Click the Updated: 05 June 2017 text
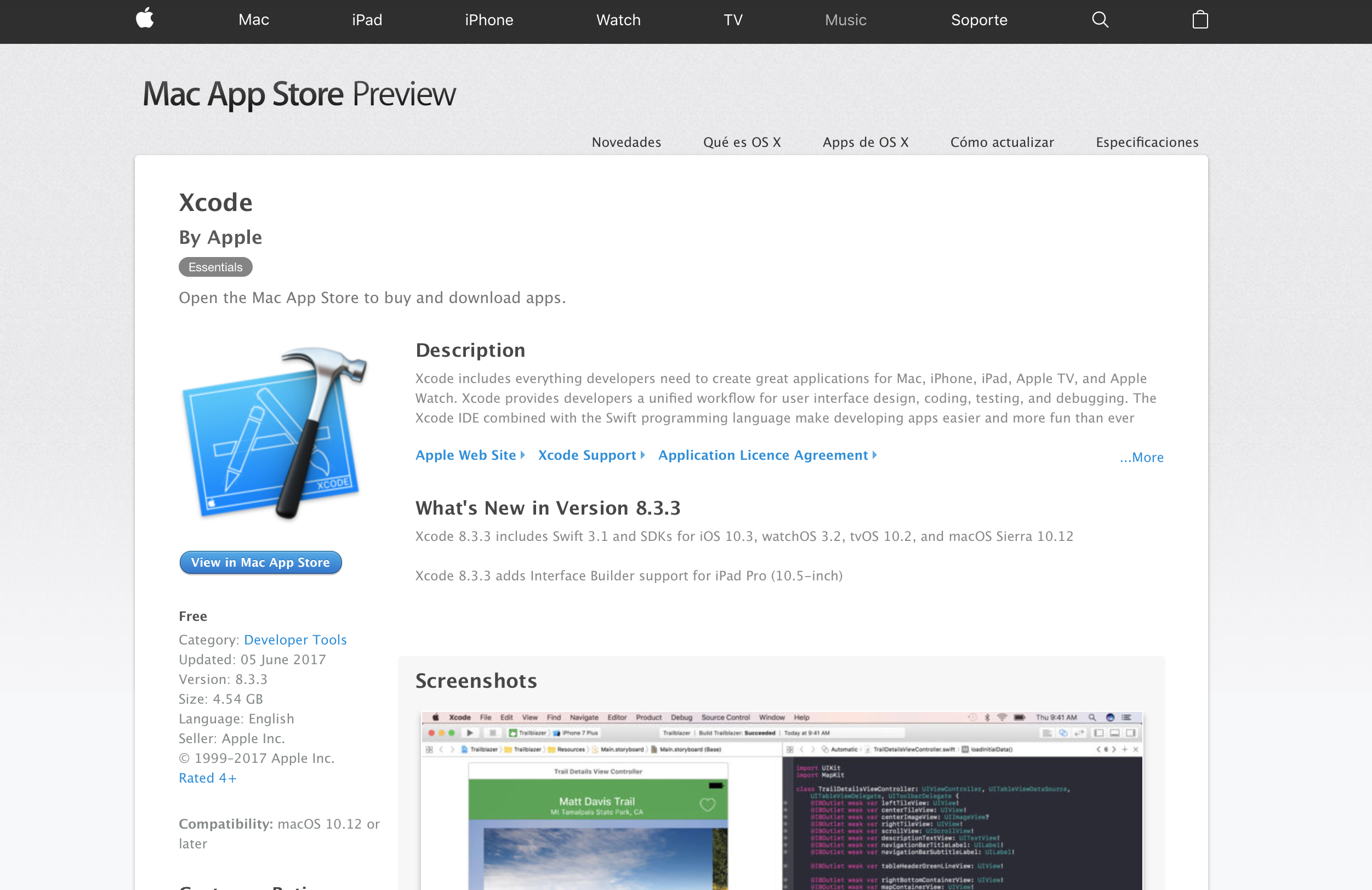The image size is (1372, 890). click(252, 659)
